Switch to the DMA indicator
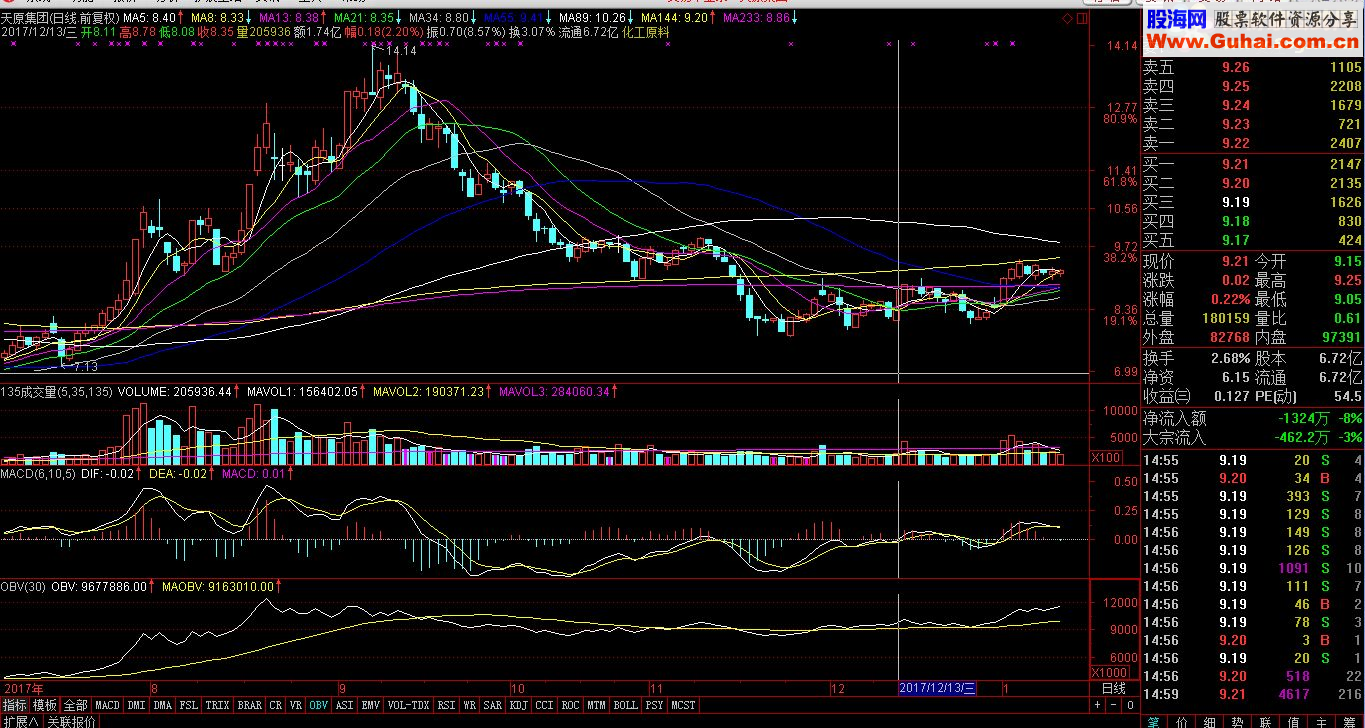1365x728 pixels. pyautogui.click(x=163, y=705)
